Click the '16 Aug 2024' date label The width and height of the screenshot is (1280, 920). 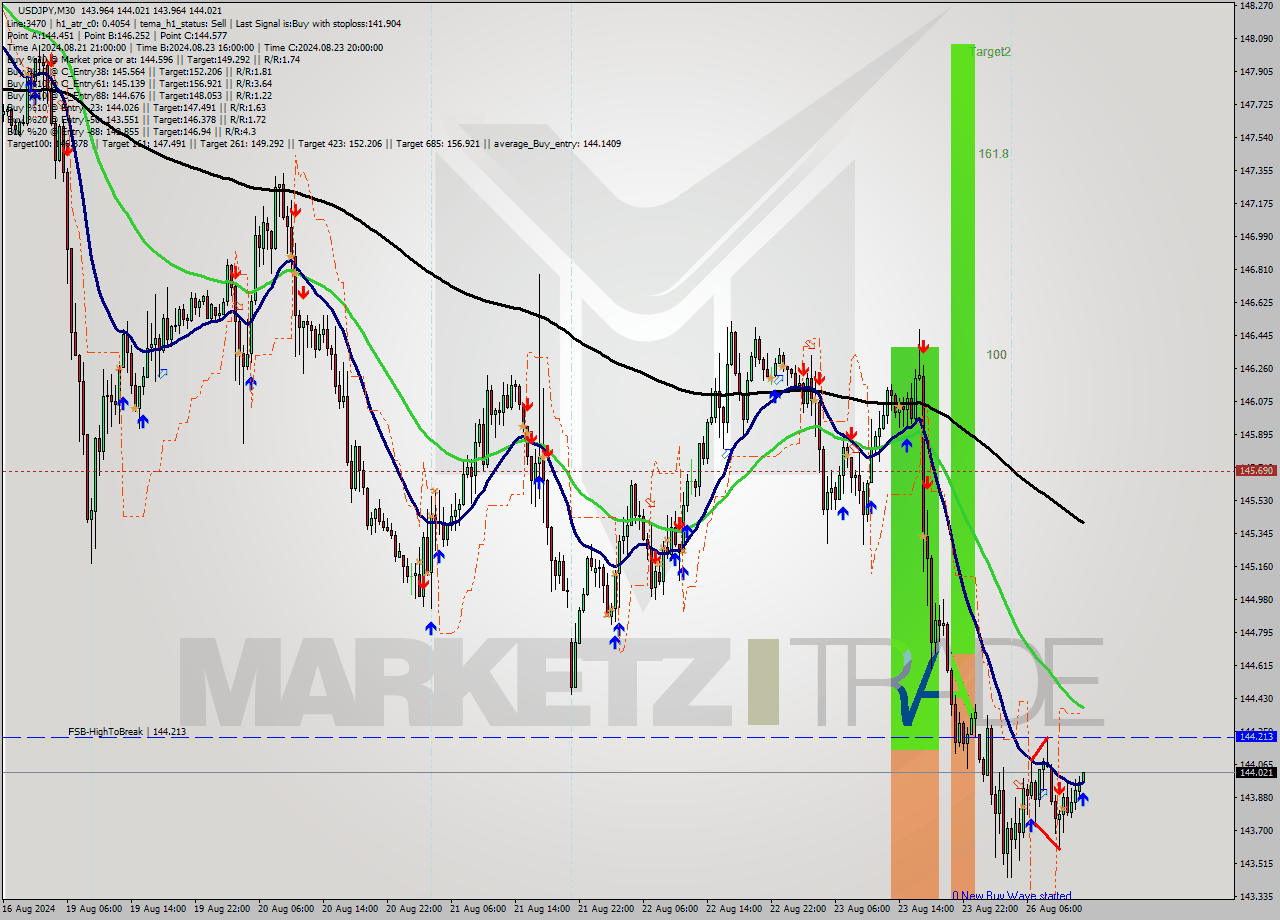pos(28,910)
